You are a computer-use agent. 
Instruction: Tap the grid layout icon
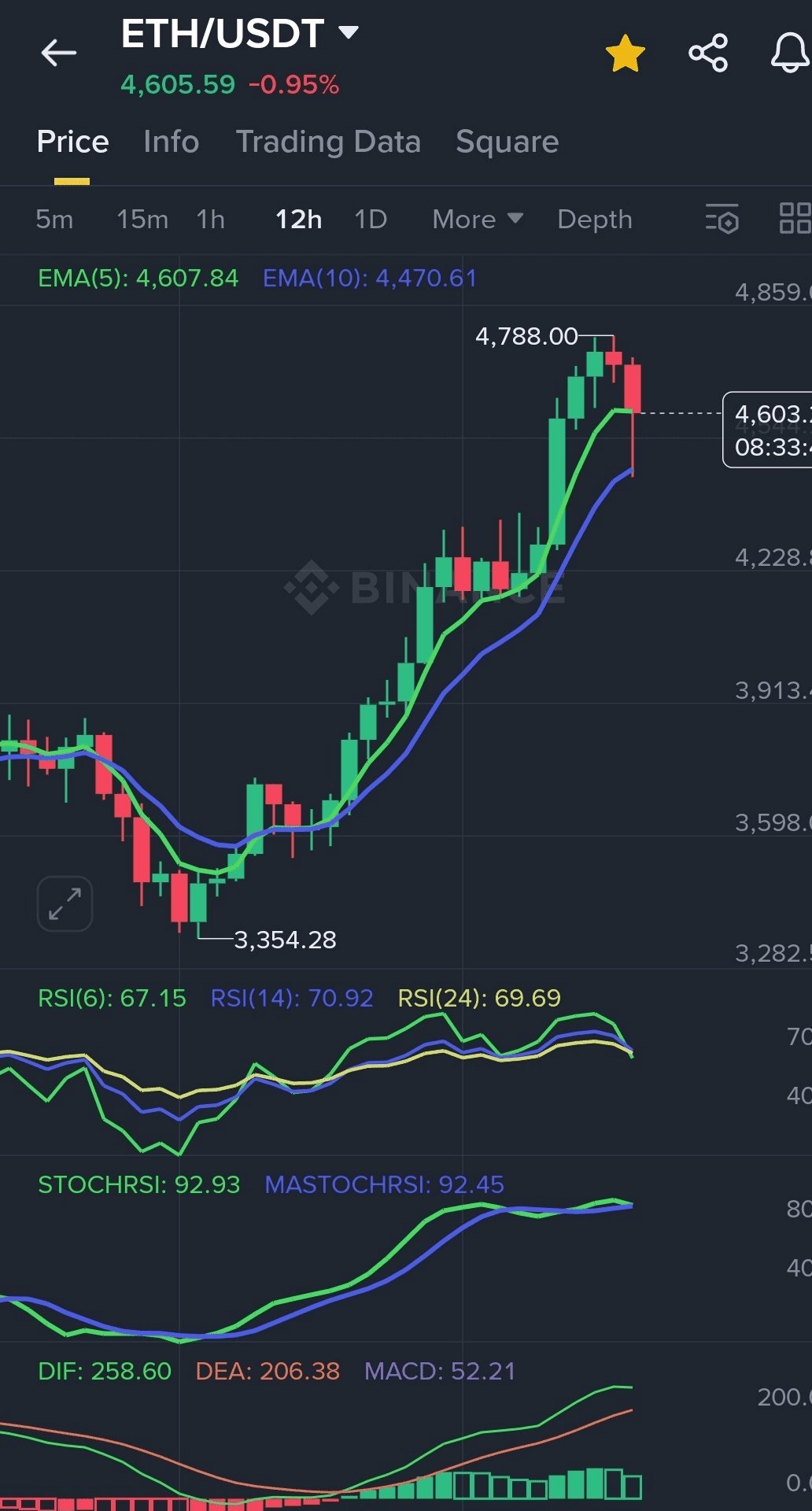tap(794, 219)
